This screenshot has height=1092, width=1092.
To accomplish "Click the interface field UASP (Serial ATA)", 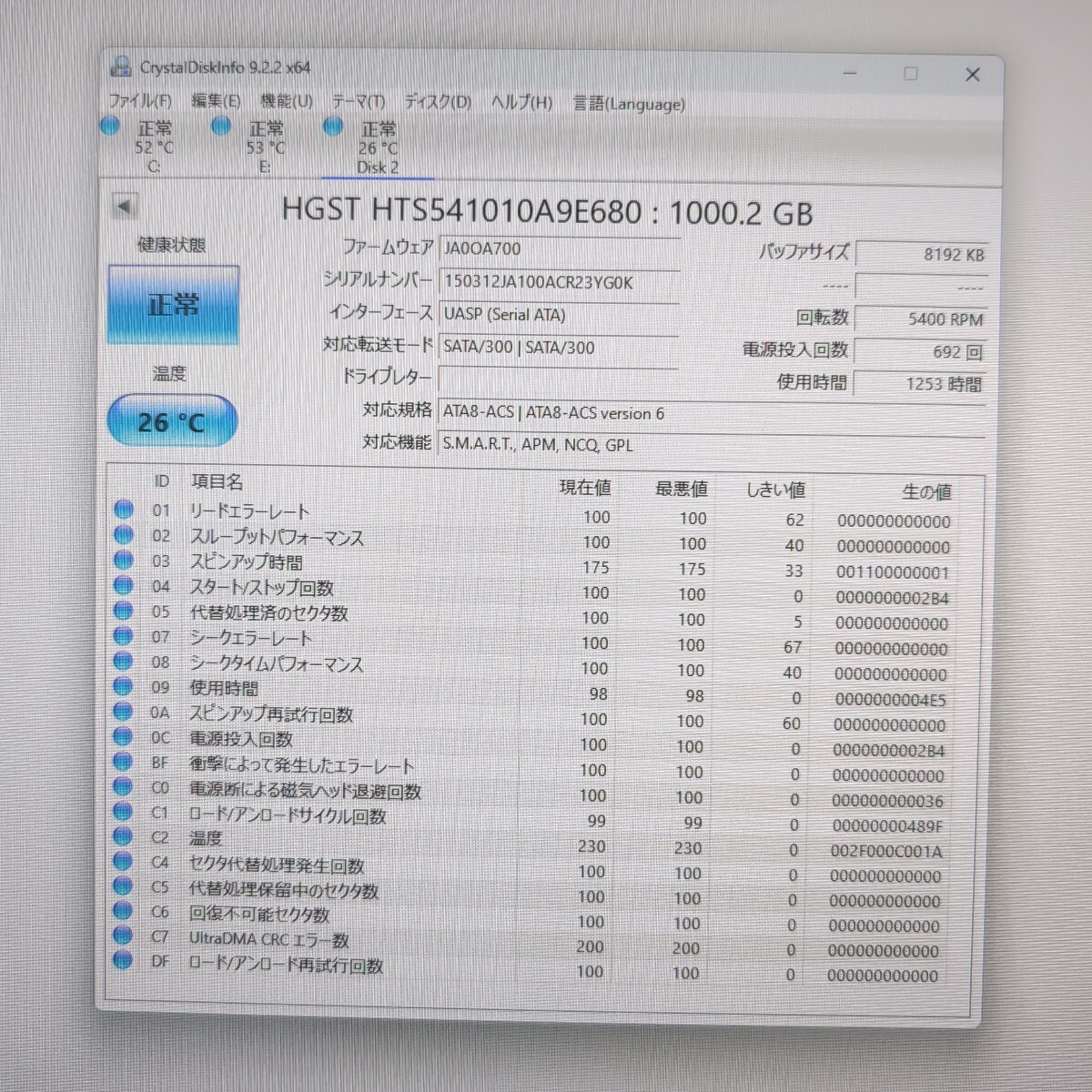I will point(560,315).
